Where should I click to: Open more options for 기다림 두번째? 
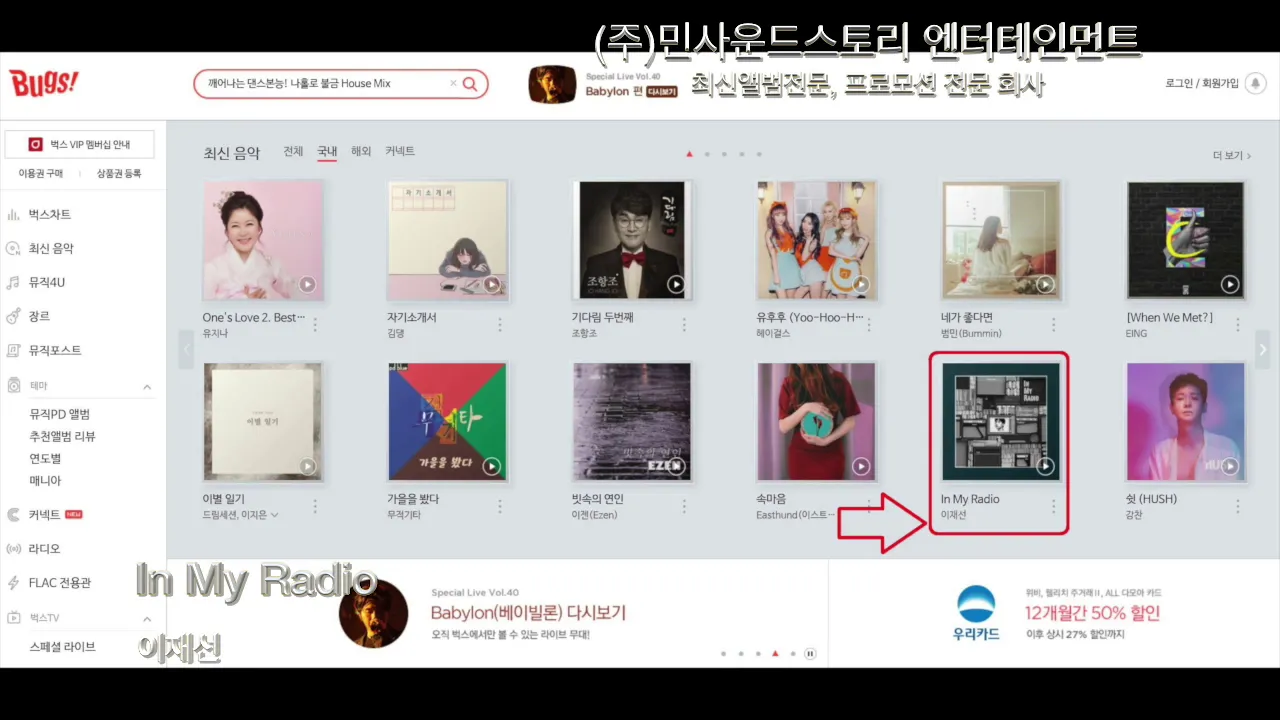point(684,325)
